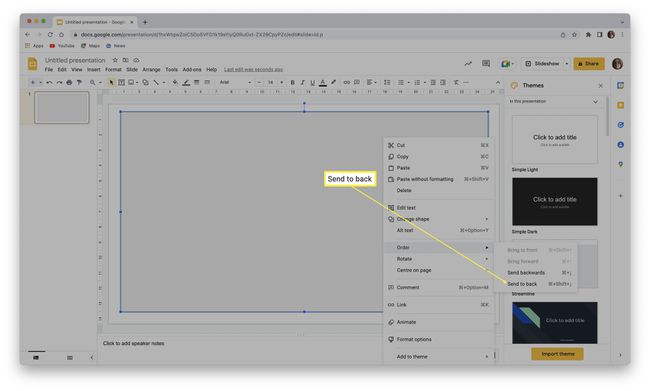Screen dimensions: 650x391
Task: Click the add comment toolbar icon
Action: 357,83
